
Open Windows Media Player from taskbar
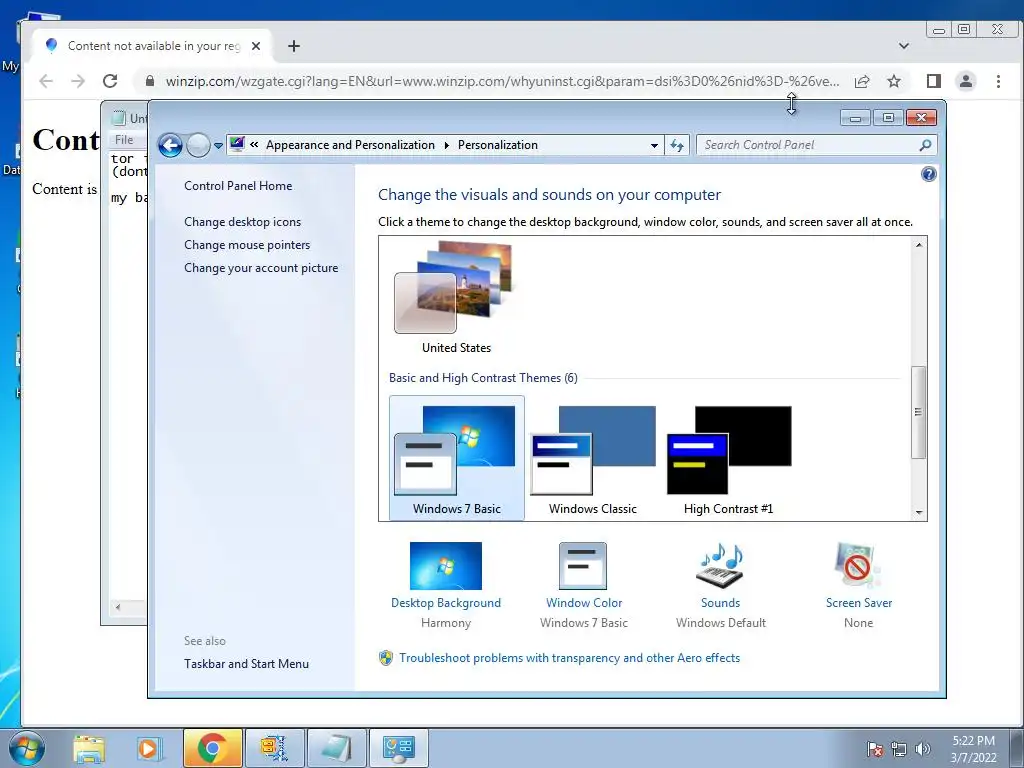pos(148,748)
